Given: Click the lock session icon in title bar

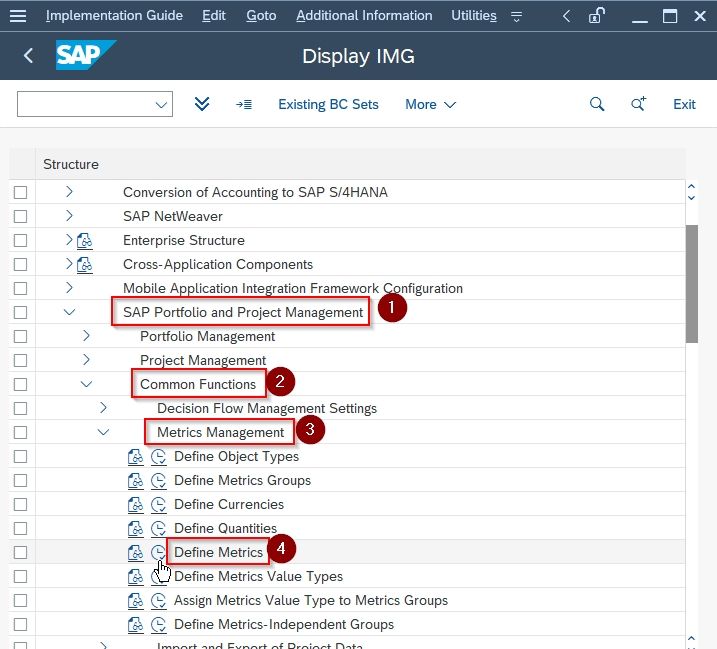Looking at the screenshot, I should (x=596, y=16).
